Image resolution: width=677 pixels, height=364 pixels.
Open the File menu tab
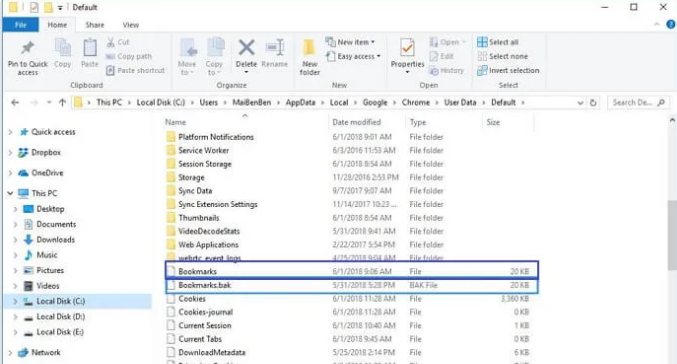pos(20,25)
